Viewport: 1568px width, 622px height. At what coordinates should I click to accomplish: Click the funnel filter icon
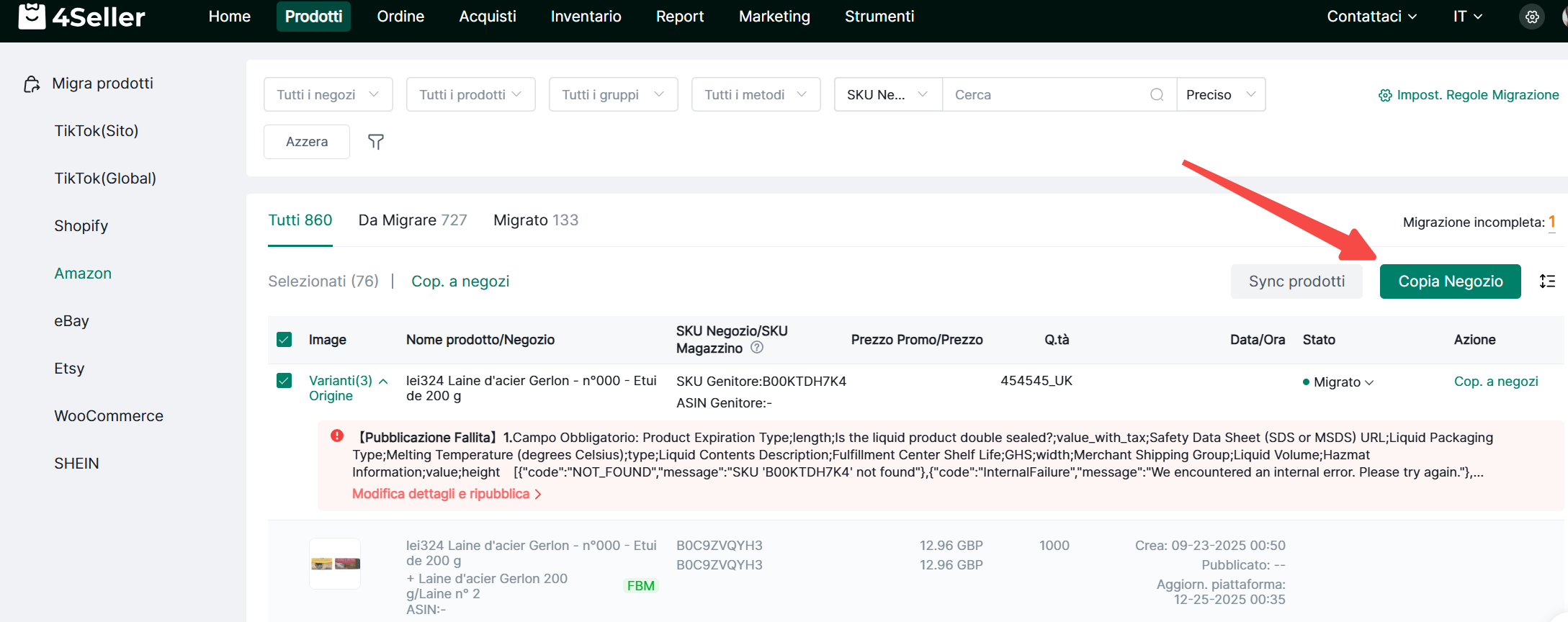pos(375,142)
